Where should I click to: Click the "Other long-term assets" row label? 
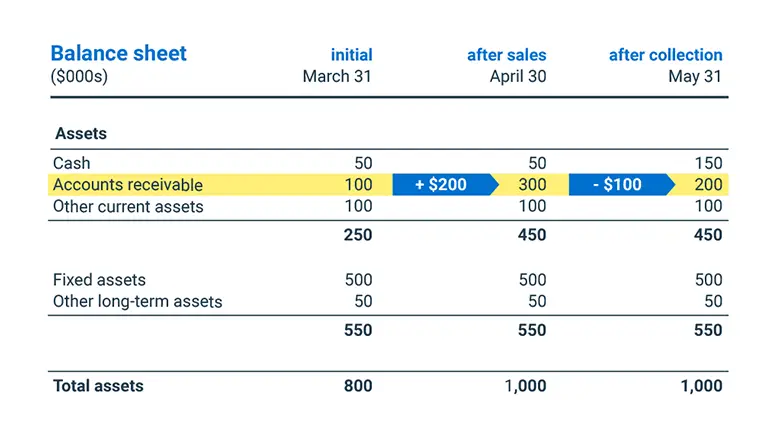coord(138,301)
